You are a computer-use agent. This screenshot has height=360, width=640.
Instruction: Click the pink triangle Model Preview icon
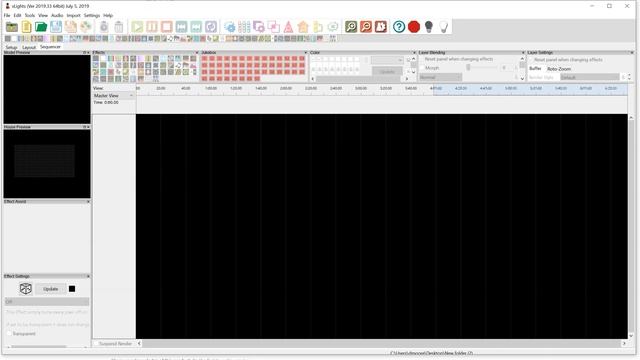pos(288,27)
